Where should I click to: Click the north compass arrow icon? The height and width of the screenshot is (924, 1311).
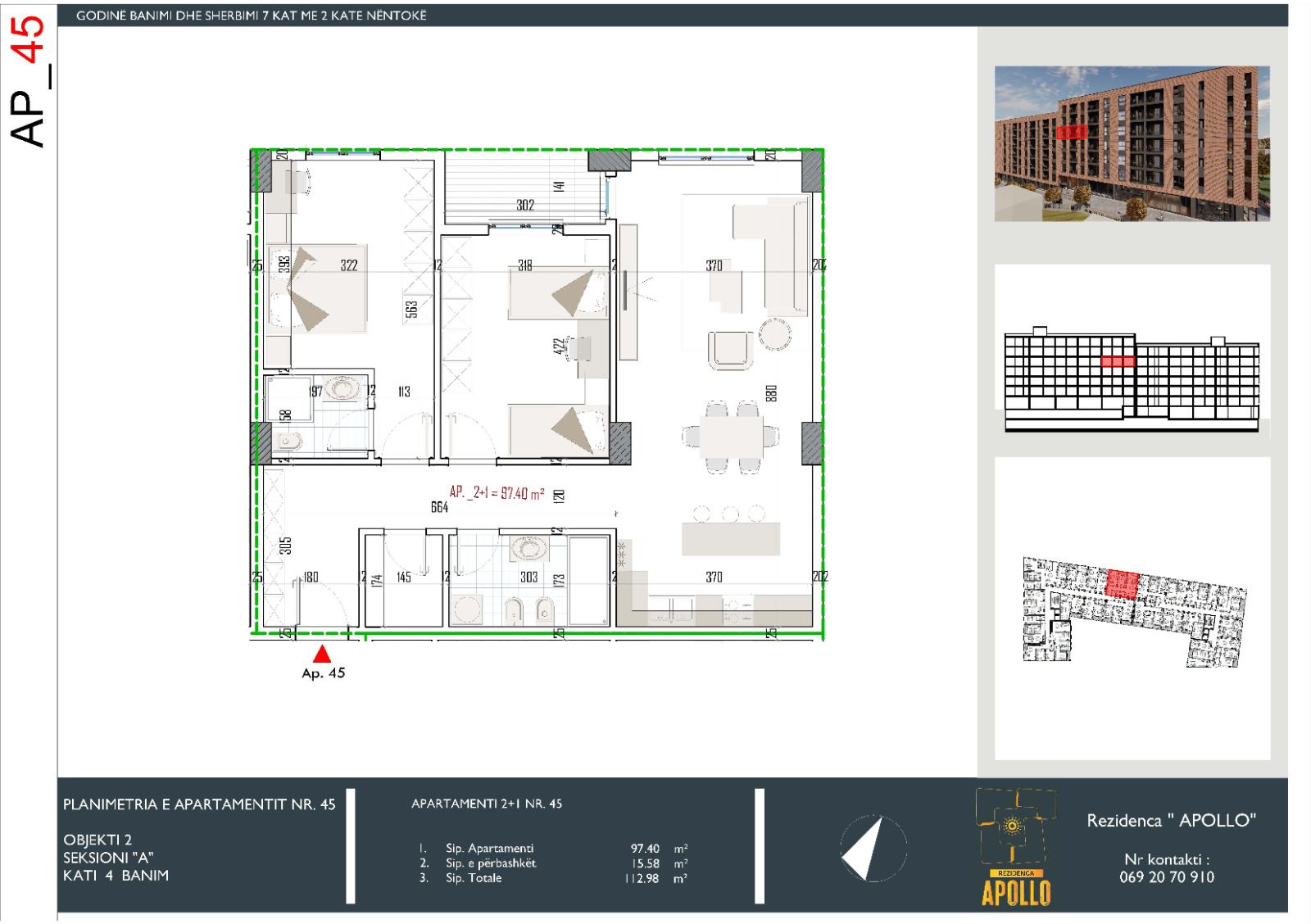point(873,849)
